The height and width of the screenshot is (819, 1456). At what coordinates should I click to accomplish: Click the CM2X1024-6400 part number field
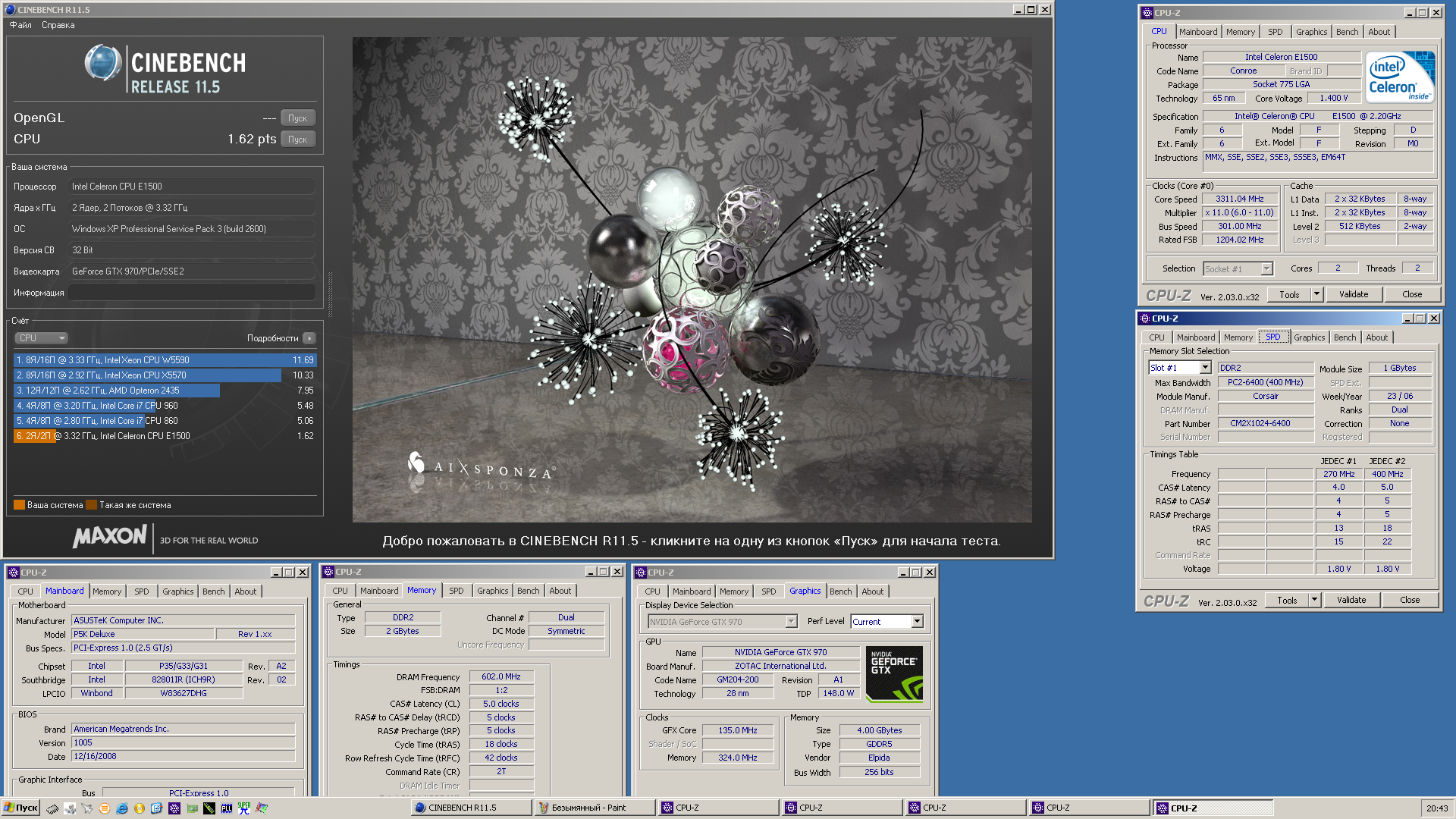coord(1266,424)
